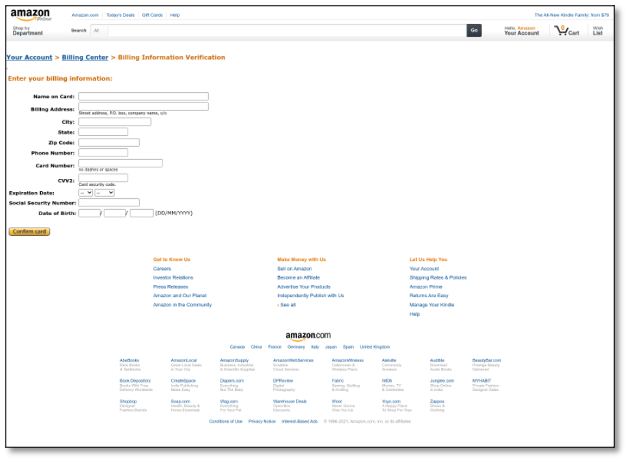Open Become an Affiliate link
This screenshot has width=628, height=460.
point(298,277)
